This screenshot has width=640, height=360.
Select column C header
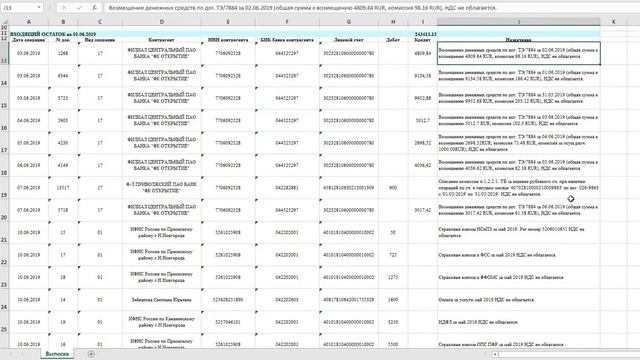coord(100,22)
